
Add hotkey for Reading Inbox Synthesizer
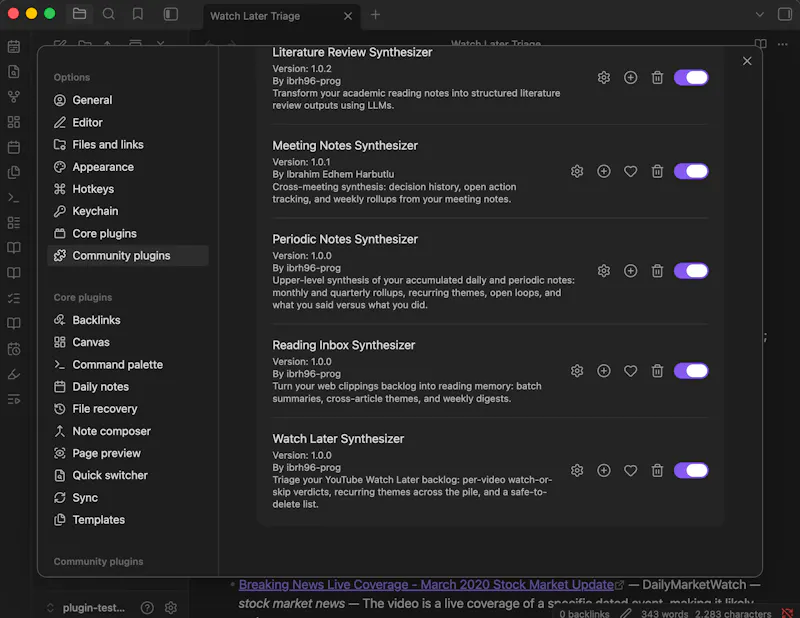[604, 371]
